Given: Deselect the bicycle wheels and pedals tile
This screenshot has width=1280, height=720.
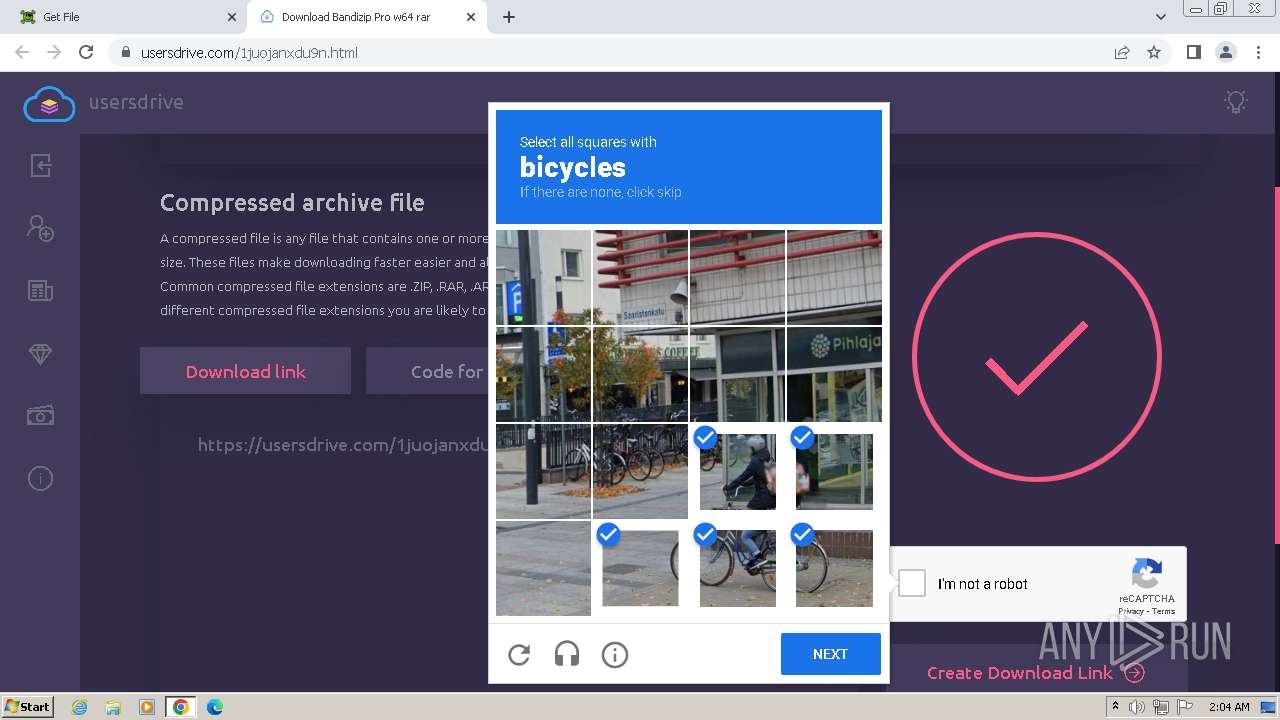Looking at the screenshot, I should pyautogui.click(x=737, y=568).
